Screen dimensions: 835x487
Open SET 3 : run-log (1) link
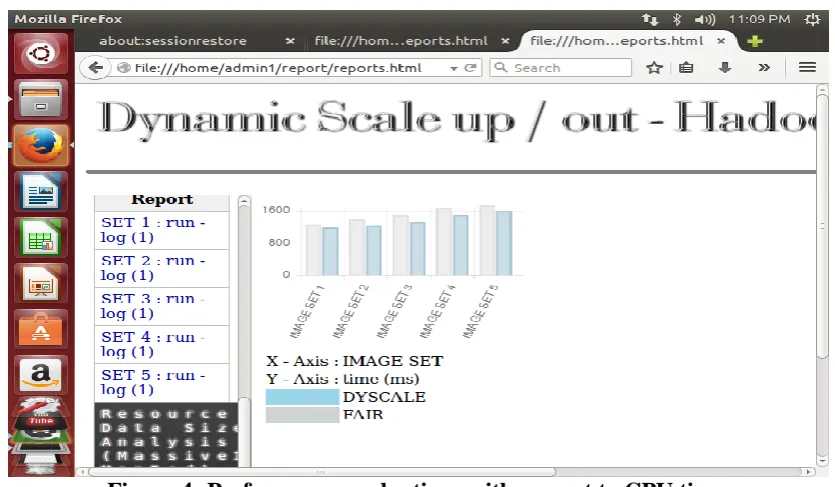click(x=153, y=306)
